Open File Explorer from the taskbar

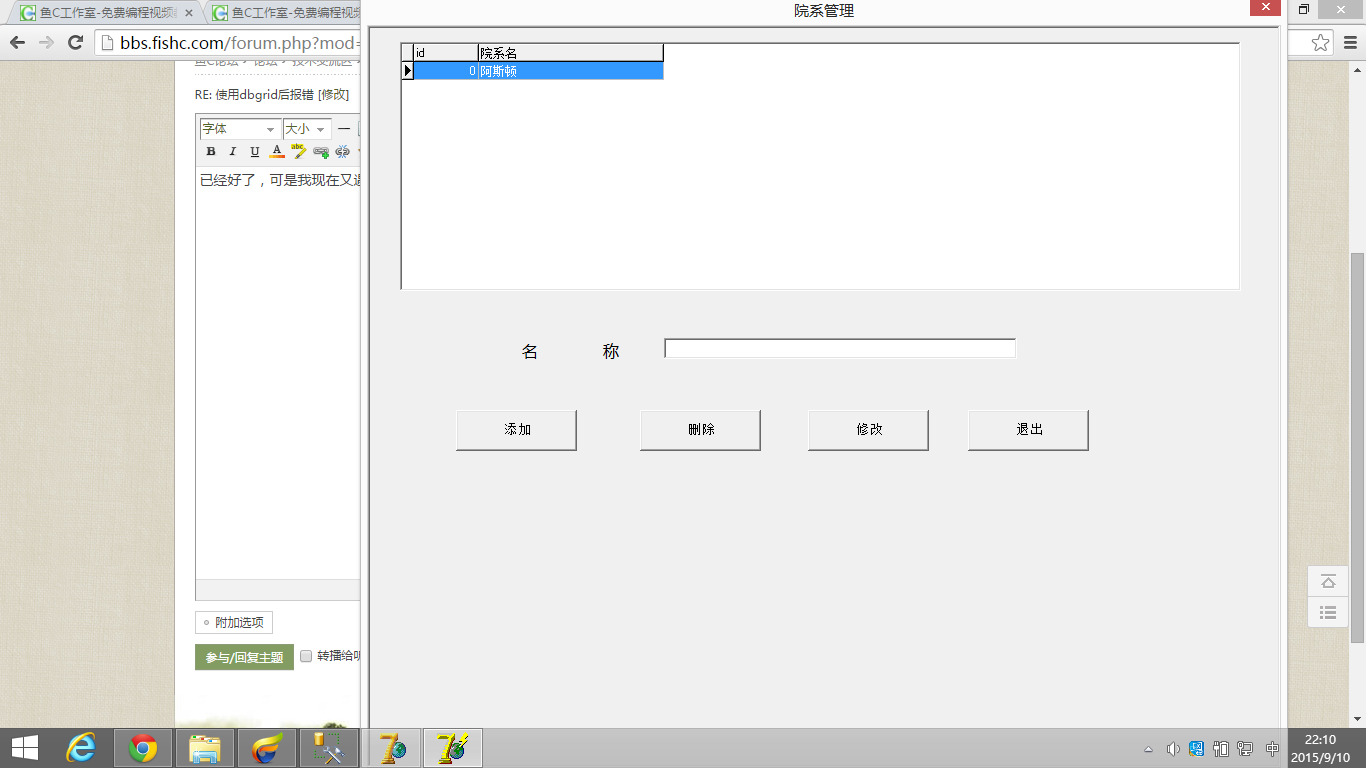click(205, 748)
